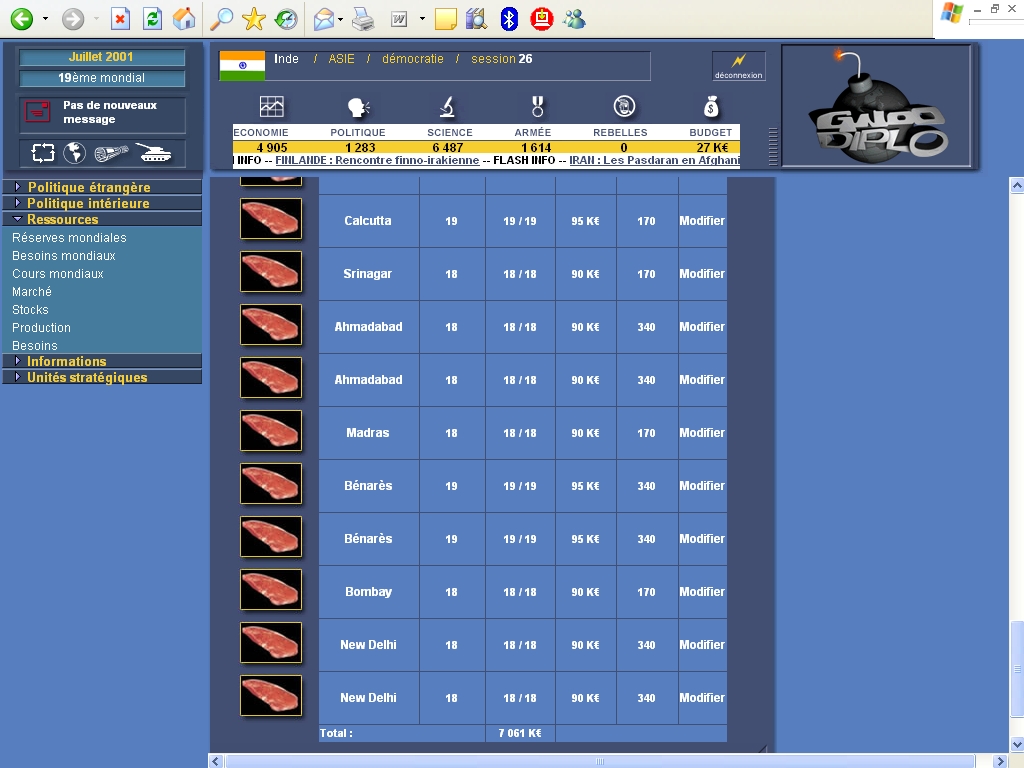The width and height of the screenshot is (1024, 768).
Task: Click the Economie chart icon
Action: tap(271, 107)
